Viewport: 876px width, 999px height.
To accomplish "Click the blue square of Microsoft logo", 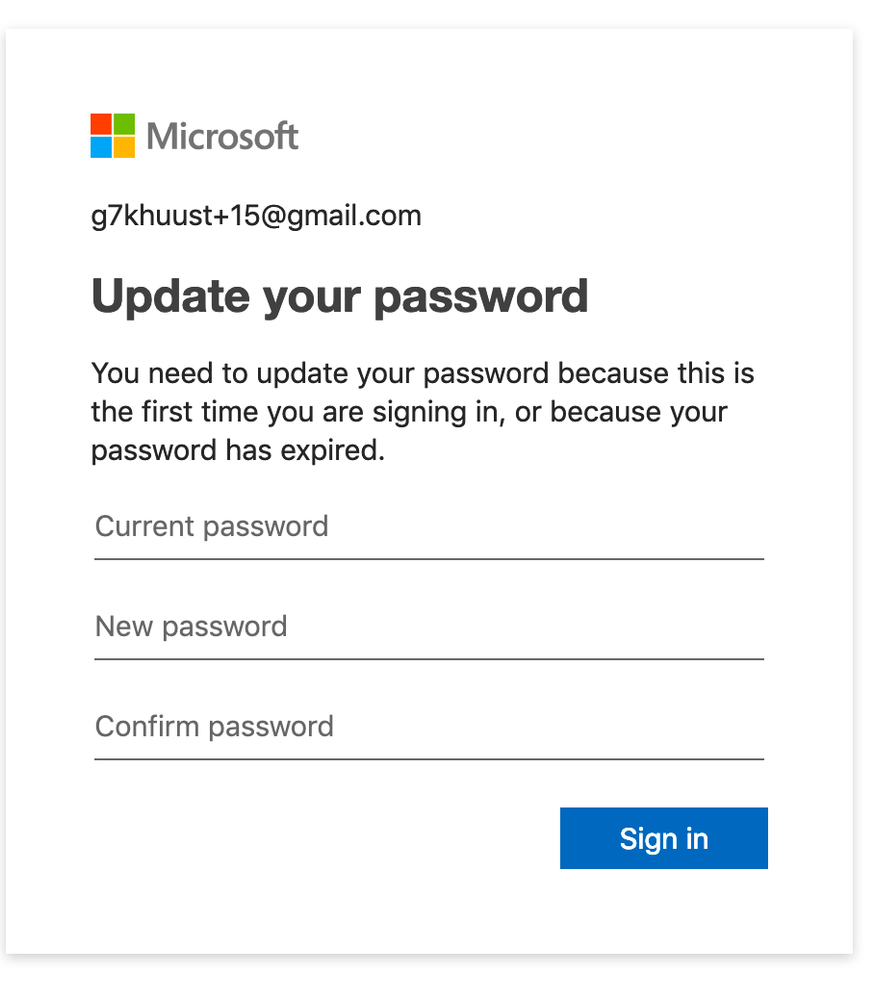I will click(x=100, y=147).
